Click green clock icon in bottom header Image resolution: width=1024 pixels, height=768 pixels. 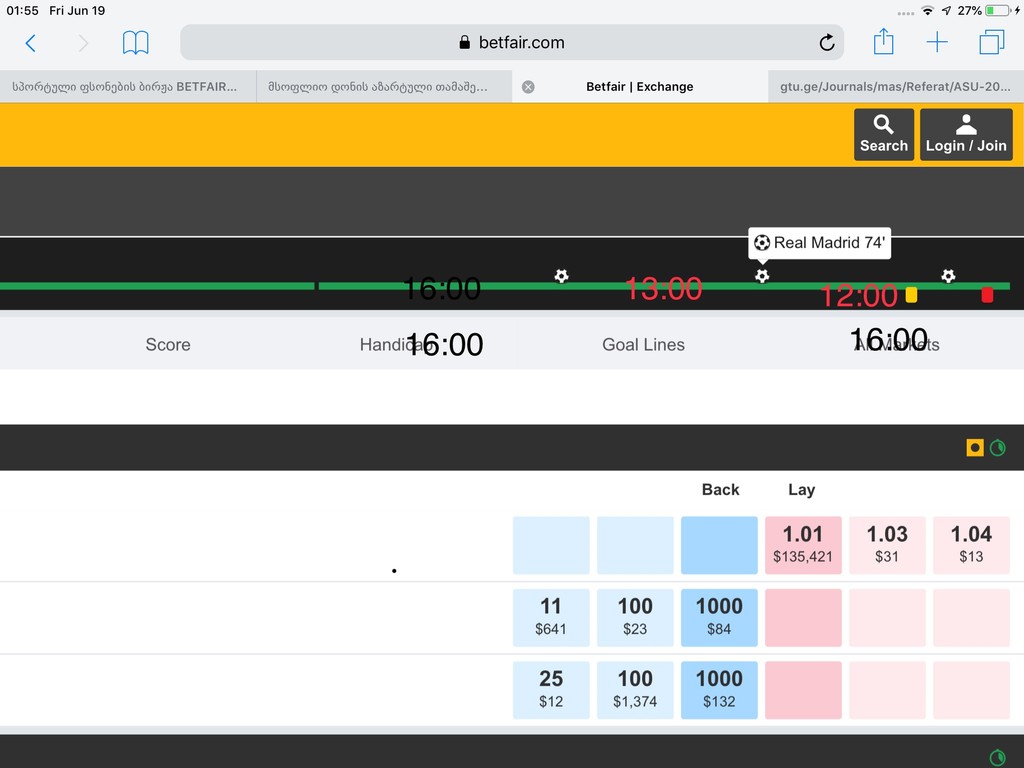(x=998, y=758)
